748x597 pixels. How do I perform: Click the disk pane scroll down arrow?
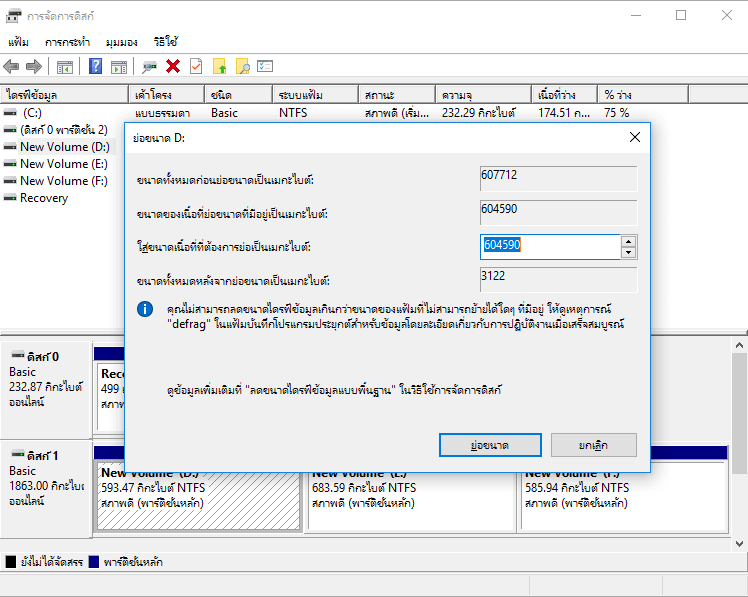[739, 544]
